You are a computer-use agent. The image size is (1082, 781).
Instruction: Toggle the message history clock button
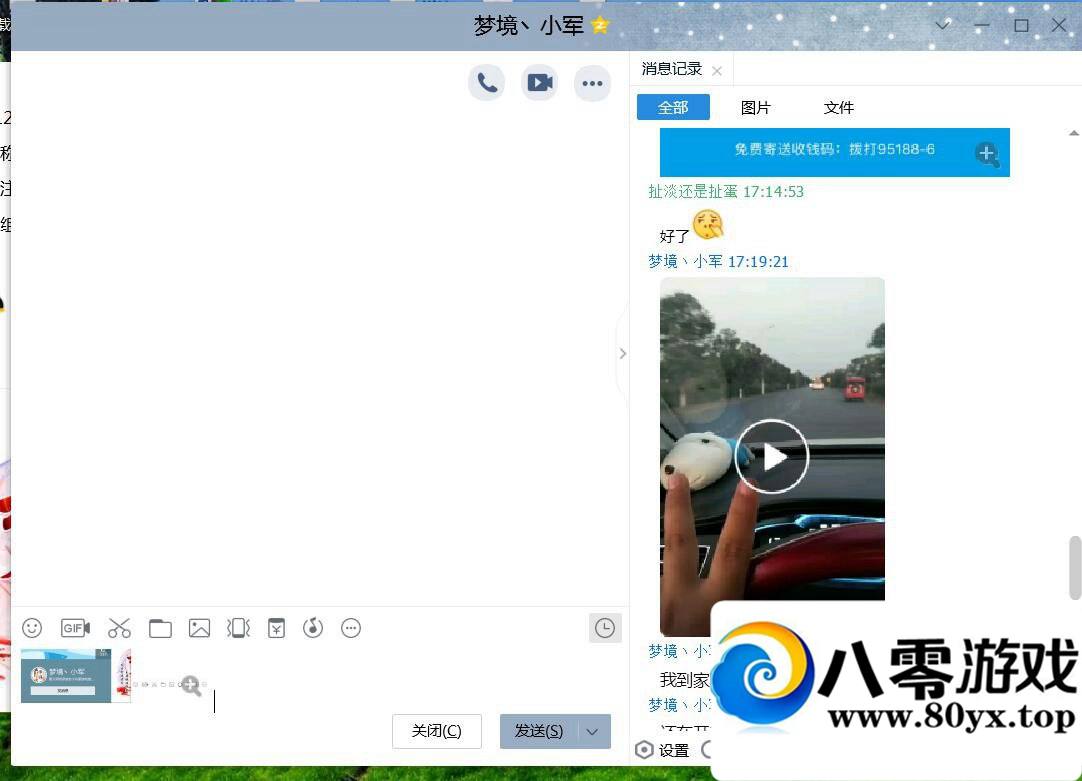605,628
